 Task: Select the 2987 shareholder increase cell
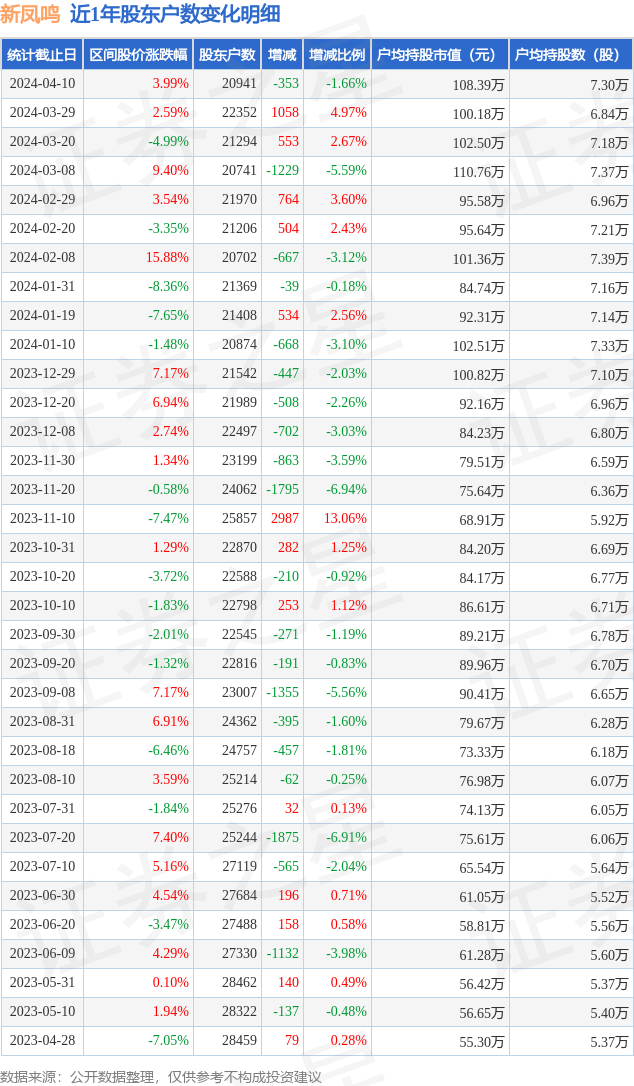[285, 519]
